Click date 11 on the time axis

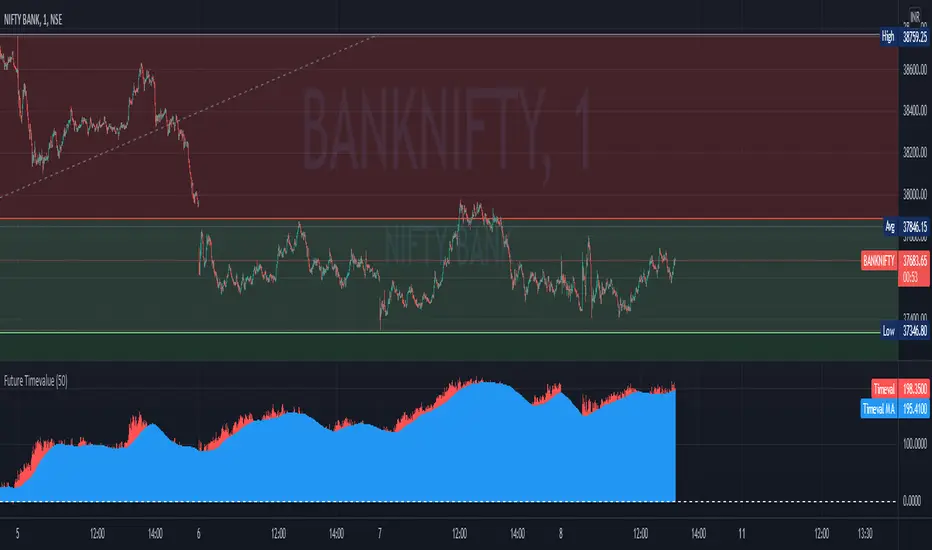[x=742, y=533]
